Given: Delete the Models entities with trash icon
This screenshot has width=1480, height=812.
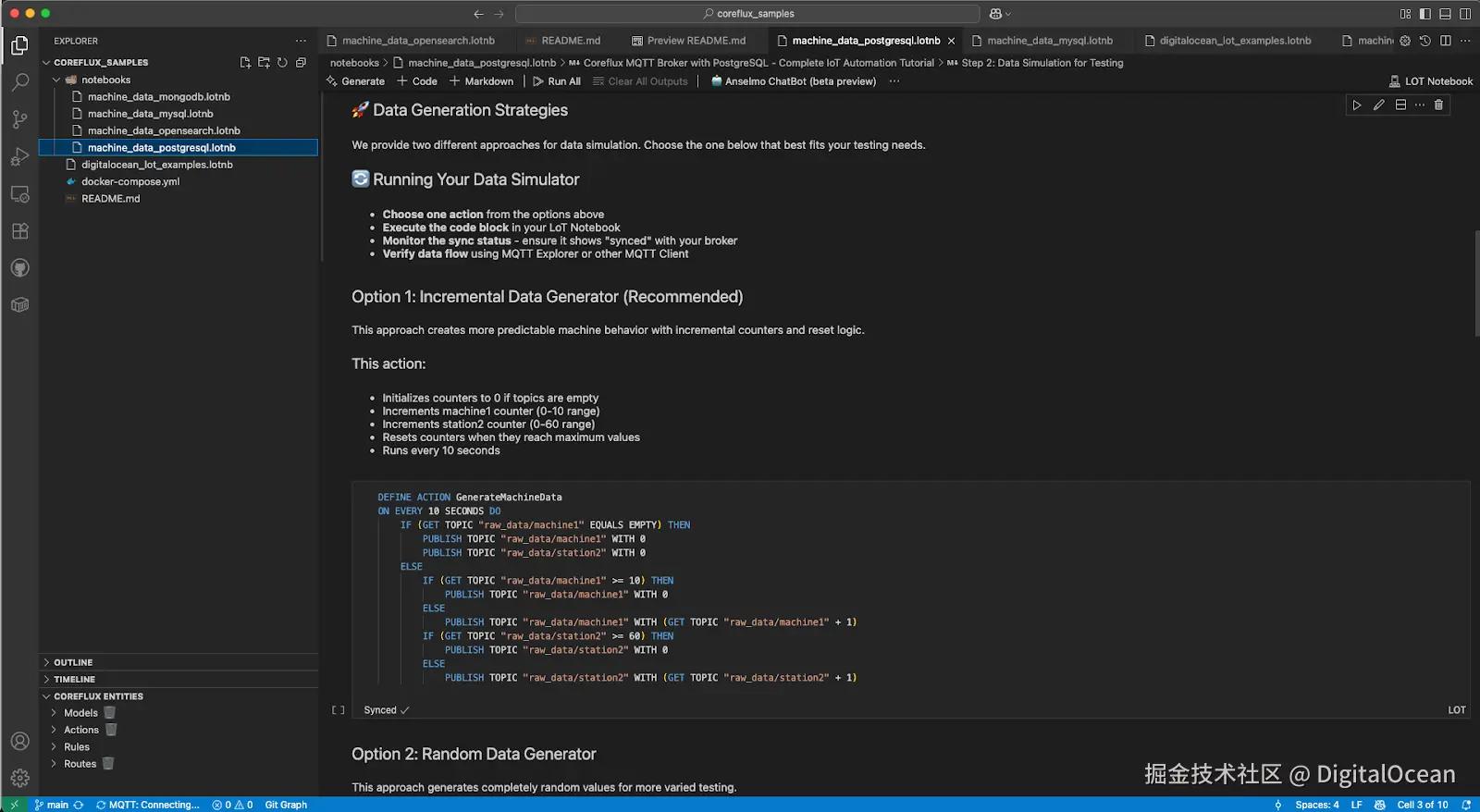Looking at the screenshot, I should coord(110,713).
